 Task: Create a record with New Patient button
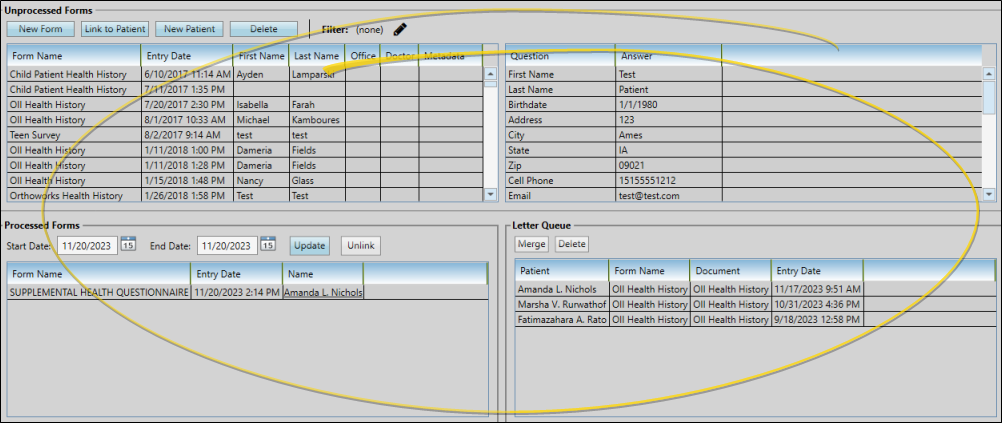tap(188, 30)
